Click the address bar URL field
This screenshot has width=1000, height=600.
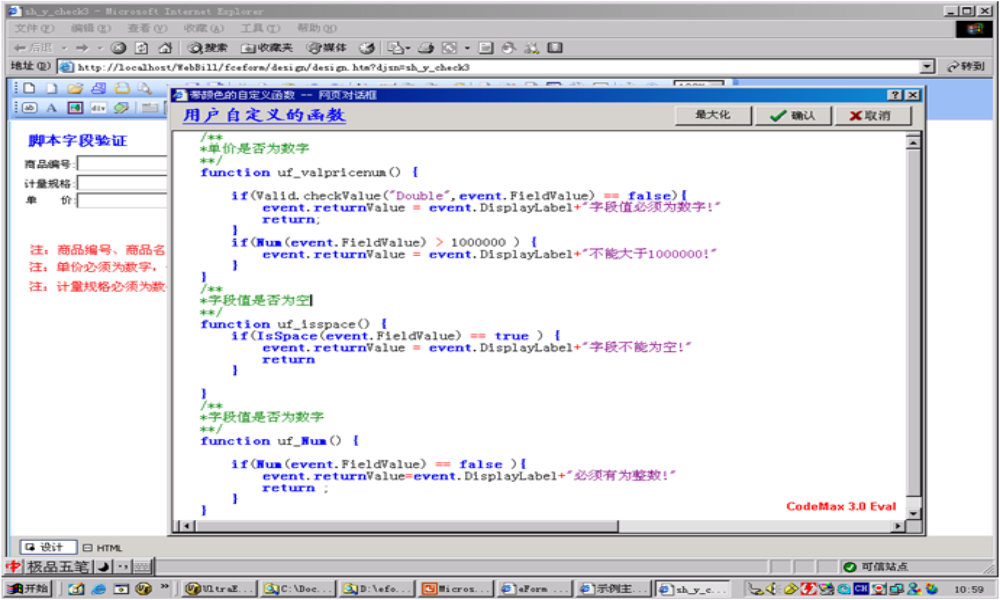pyautogui.click(x=490, y=67)
